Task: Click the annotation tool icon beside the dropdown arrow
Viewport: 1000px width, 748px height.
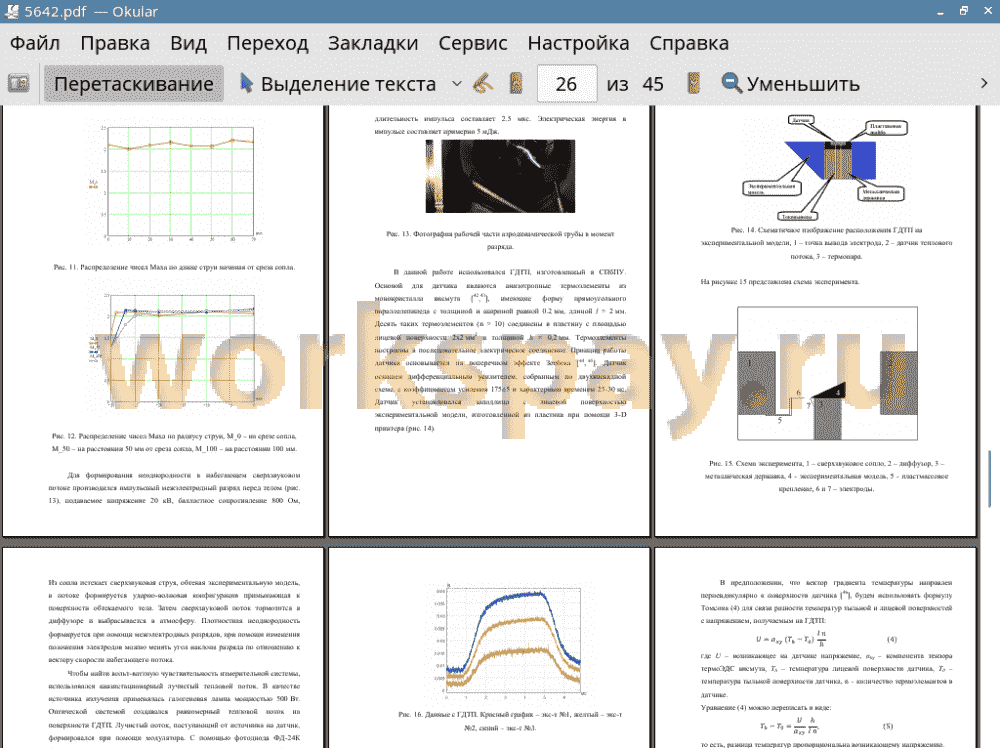Action: pos(483,84)
